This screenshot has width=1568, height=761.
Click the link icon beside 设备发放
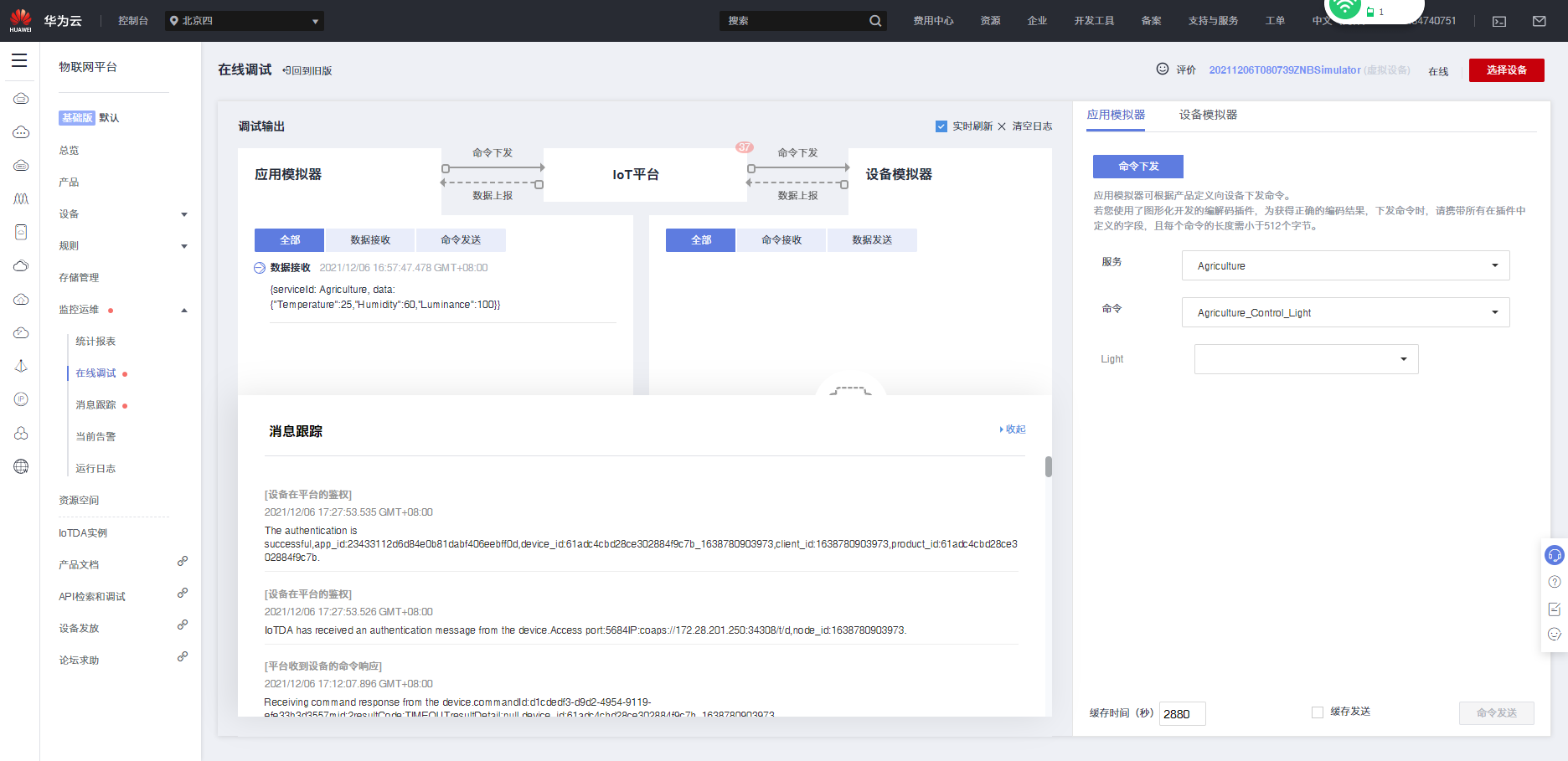183,625
